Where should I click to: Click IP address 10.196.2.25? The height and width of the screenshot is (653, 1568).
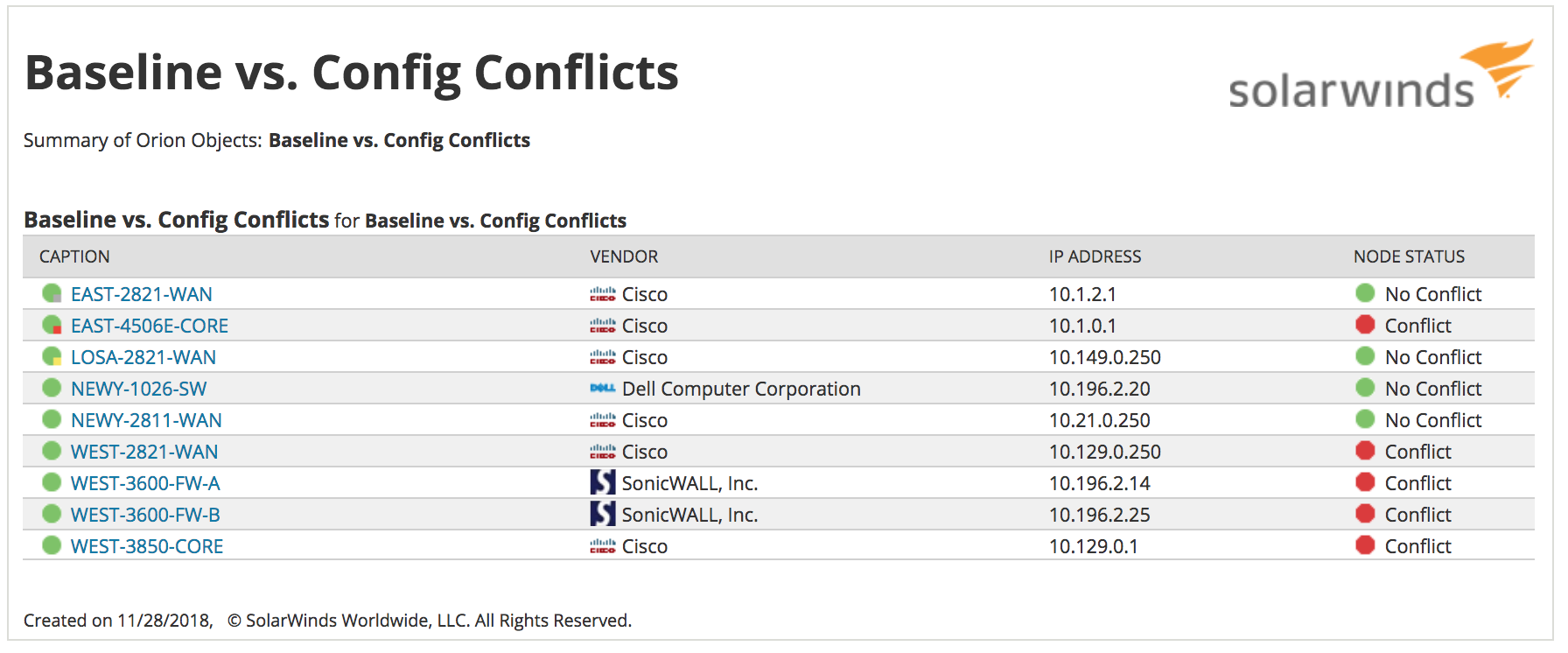point(1099,515)
